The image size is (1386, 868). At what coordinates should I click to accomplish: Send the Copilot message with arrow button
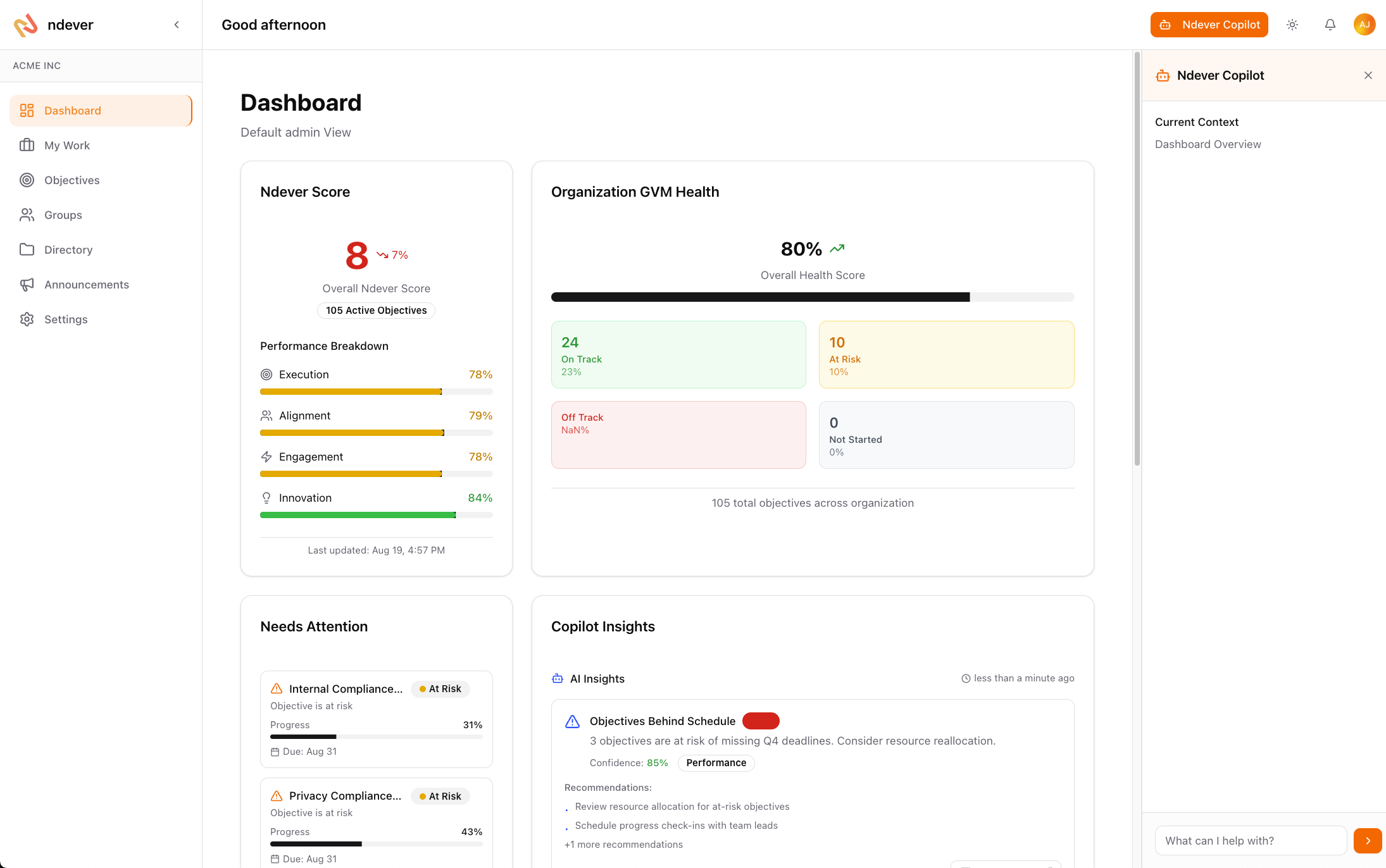coord(1368,841)
